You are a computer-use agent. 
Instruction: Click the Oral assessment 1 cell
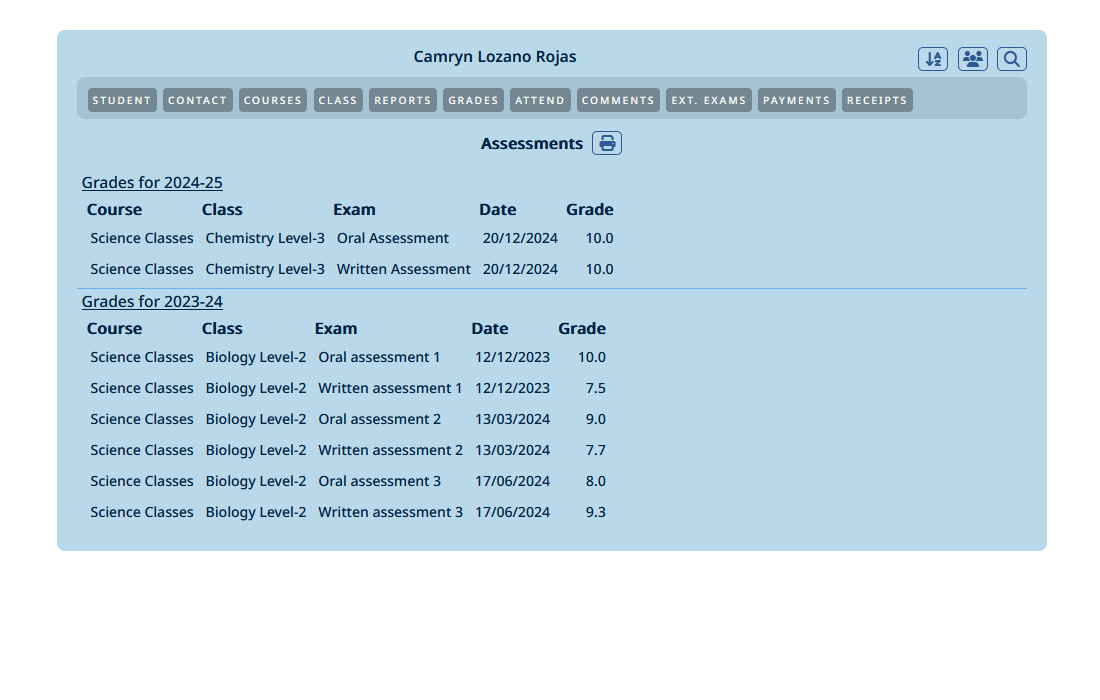(x=379, y=358)
